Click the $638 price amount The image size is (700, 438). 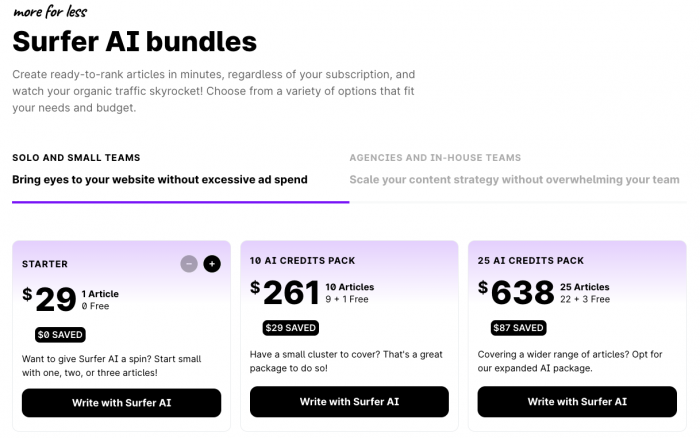point(516,292)
